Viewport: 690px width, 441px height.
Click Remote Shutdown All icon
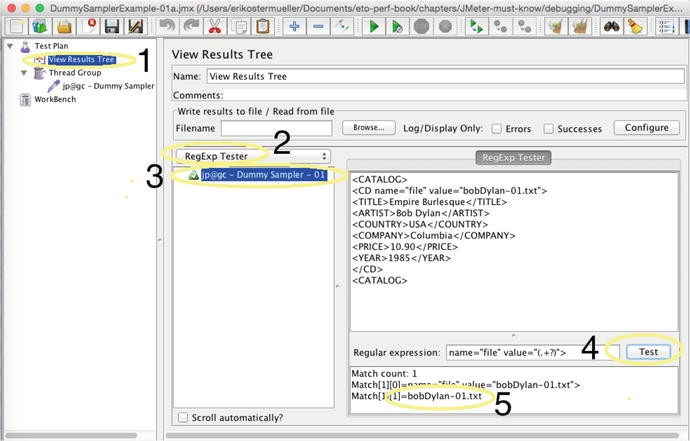coord(524,26)
